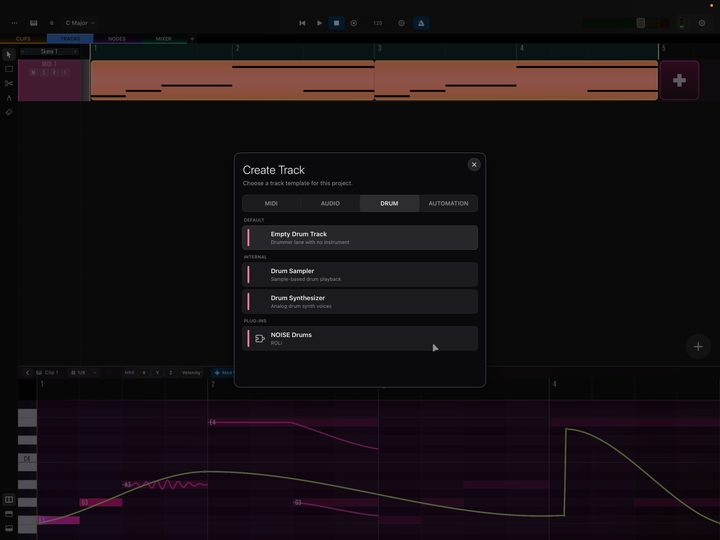
Task: Switch to the AUDIO tab in Create Track
Action: coord(330,203)
